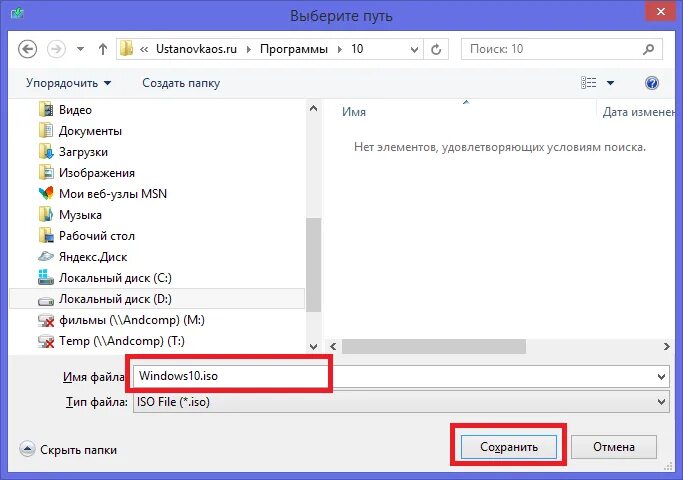Click horizontal scrollbar right arrow
This screenshot has width=683, height=480.
(x=666, y=347)
